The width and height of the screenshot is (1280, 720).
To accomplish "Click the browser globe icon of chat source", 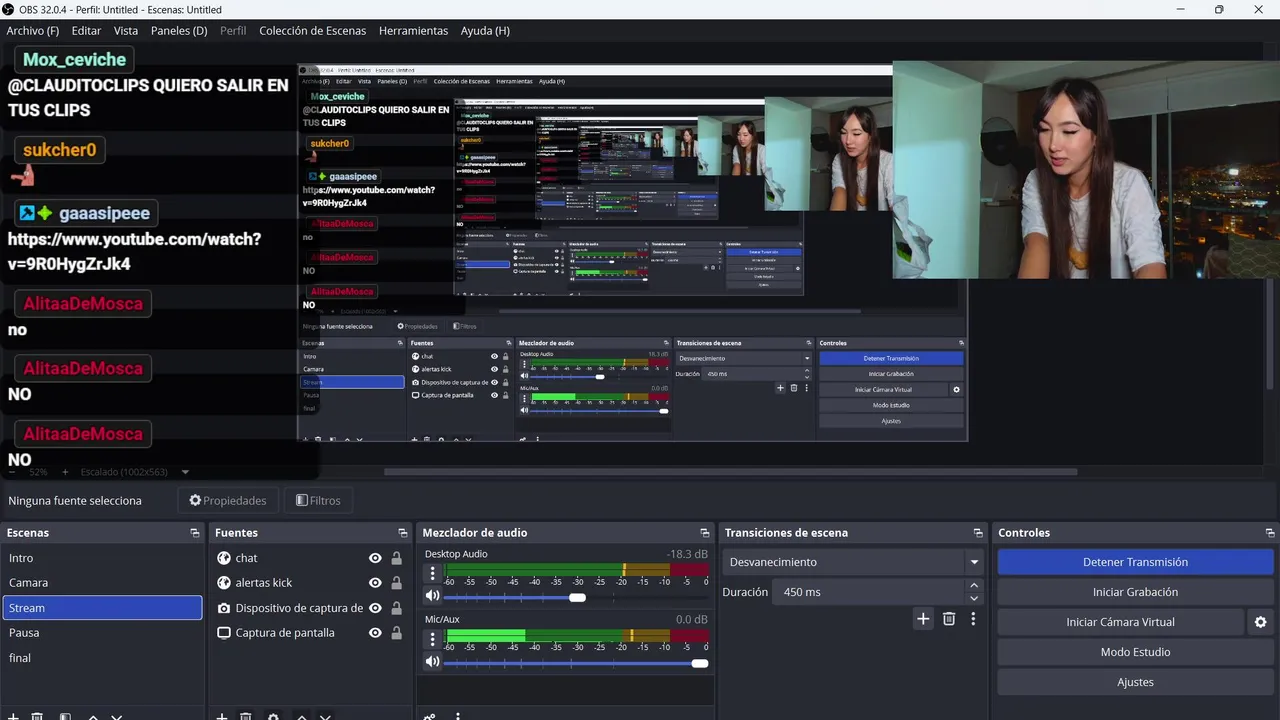I will 224,558.
